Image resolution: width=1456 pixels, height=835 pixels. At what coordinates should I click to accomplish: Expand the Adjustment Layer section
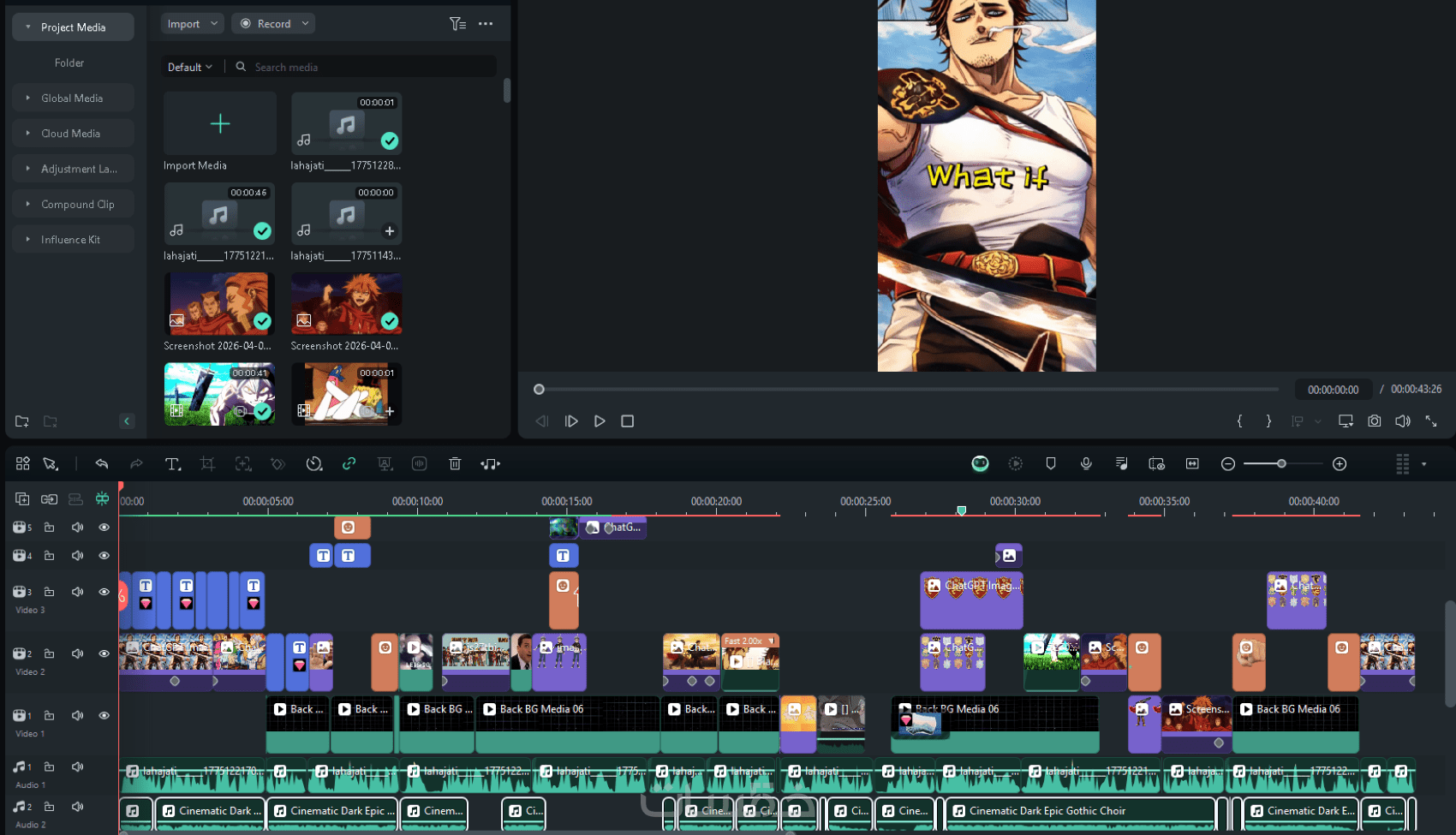tap(28, 169)
